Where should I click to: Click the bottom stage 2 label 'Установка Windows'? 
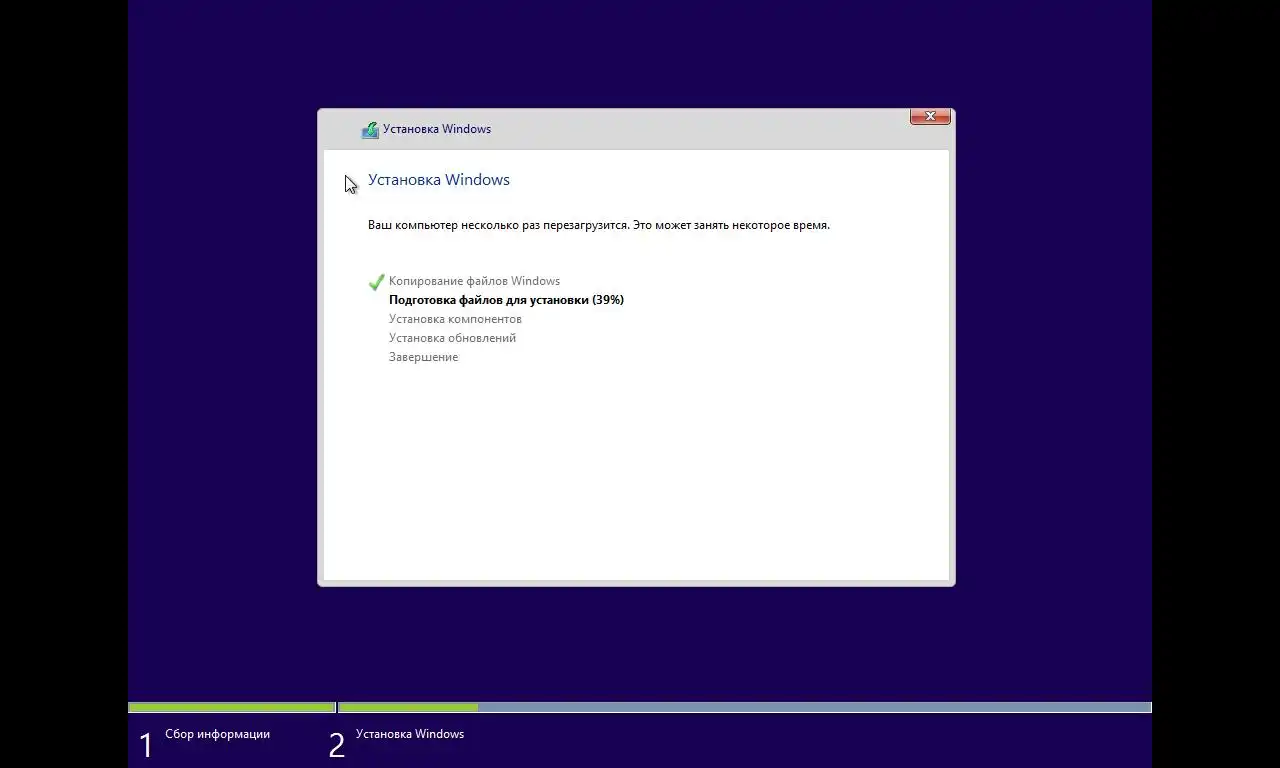[x=410, y=734]
